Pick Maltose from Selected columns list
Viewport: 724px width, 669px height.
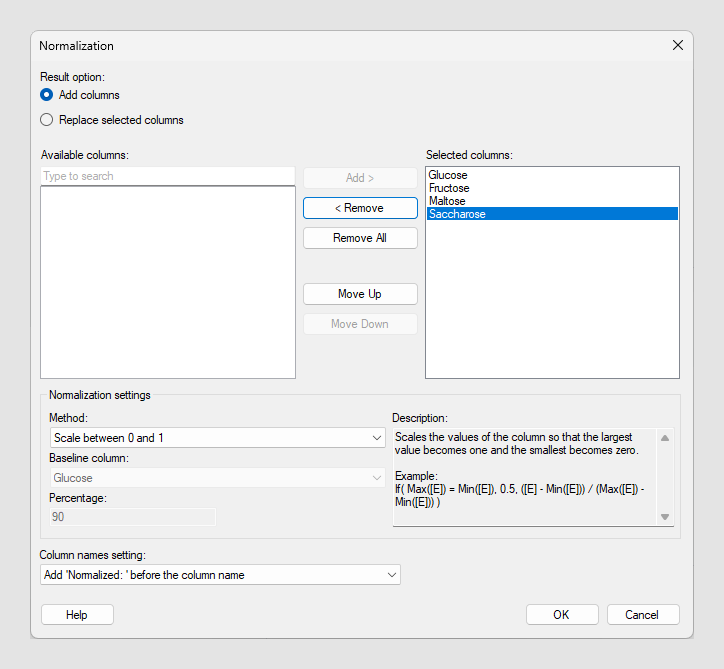tap(447, 201)
